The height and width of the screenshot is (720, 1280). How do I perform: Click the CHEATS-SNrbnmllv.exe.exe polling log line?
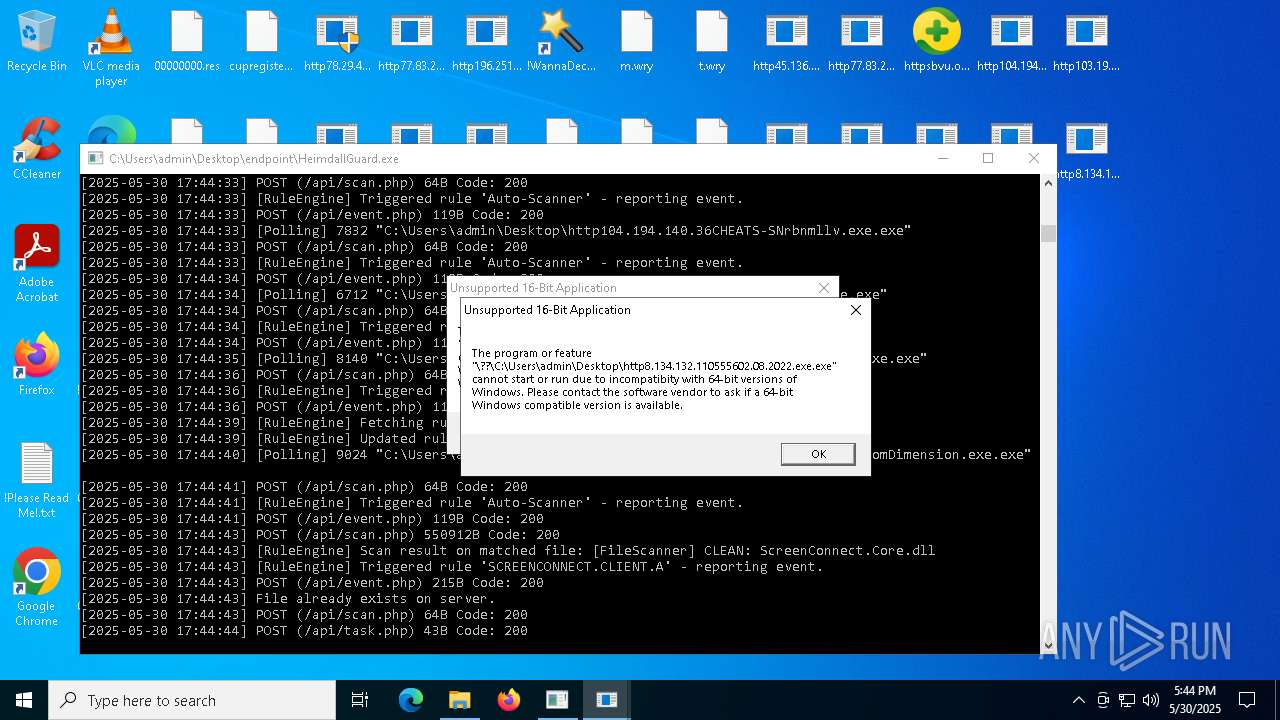496,230
